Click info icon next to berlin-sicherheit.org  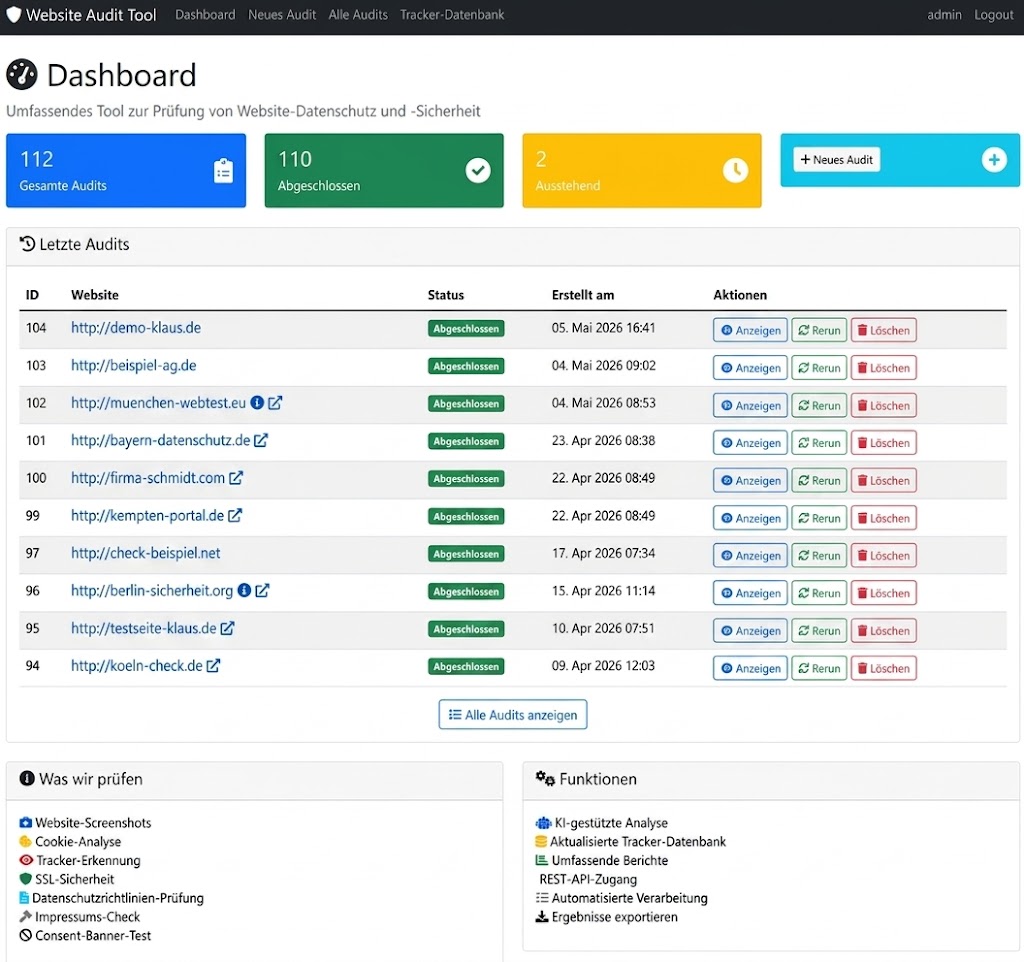(244, 591)
